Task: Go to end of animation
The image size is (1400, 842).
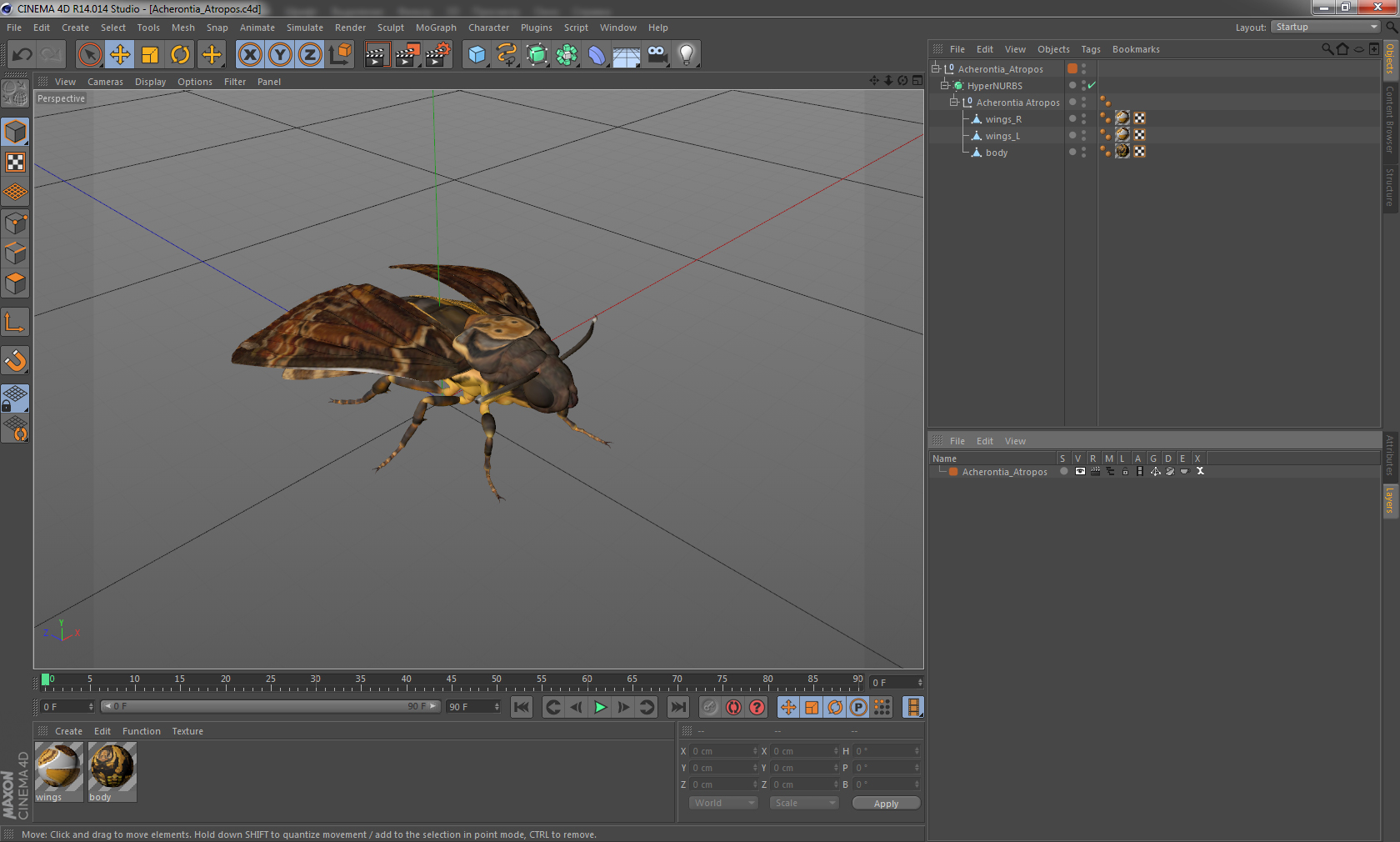Action: tap(678, 707)
